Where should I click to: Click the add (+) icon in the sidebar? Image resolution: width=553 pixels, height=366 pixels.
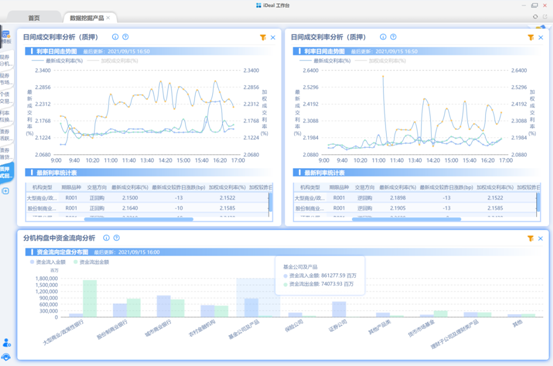point(6,191)
